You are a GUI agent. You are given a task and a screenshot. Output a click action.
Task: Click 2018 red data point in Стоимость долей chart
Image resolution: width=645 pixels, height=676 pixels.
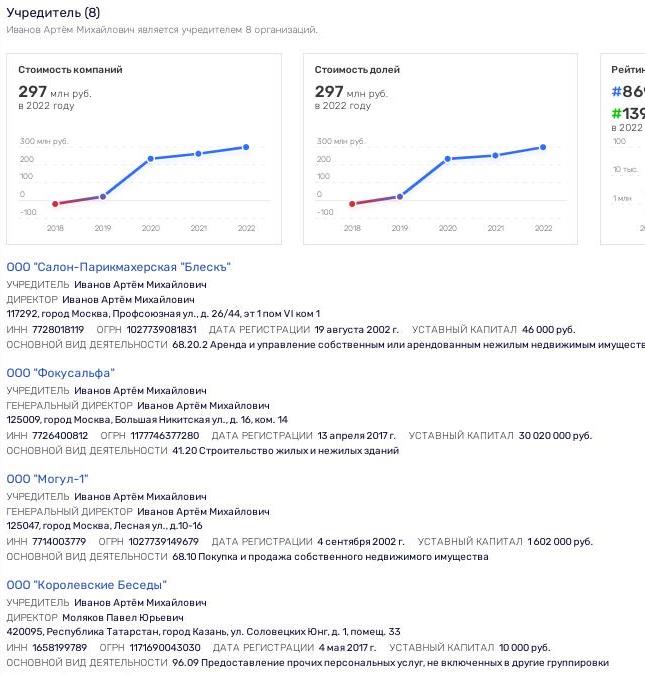pos(352,204)
